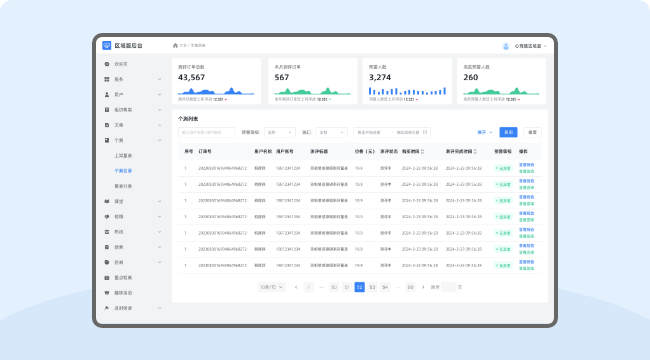This screenshot has width=650, height=360.
Task: Click the four-squares grid icon in sidebar
Action: pos(107,79)
